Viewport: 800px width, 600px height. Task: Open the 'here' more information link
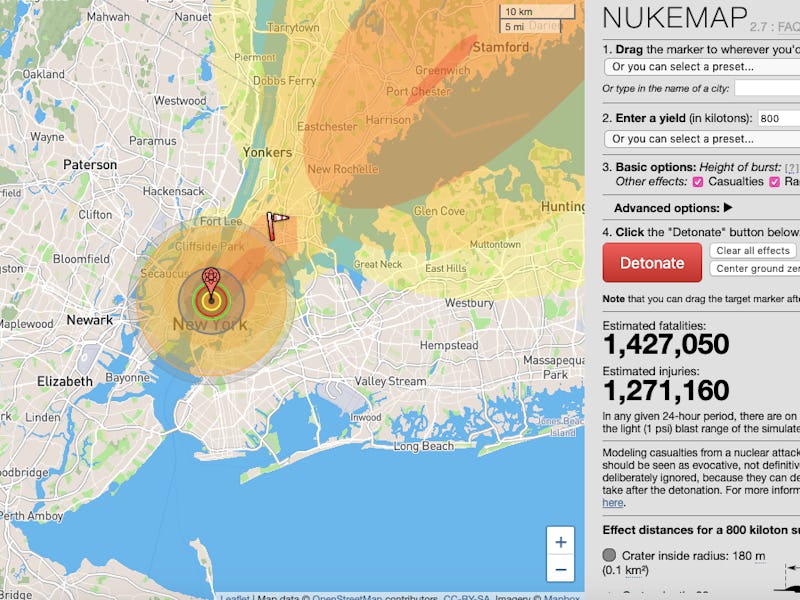[611, 503]
